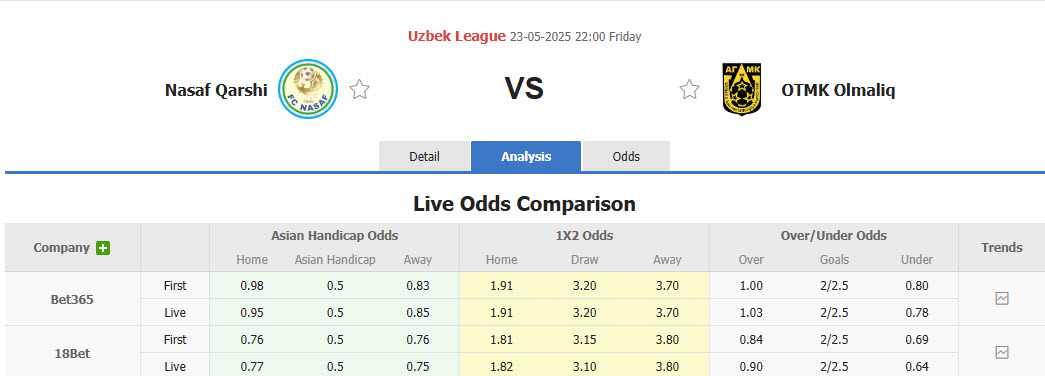Favorite OTMK Olmaliq with the star icon

coord(689,89)
